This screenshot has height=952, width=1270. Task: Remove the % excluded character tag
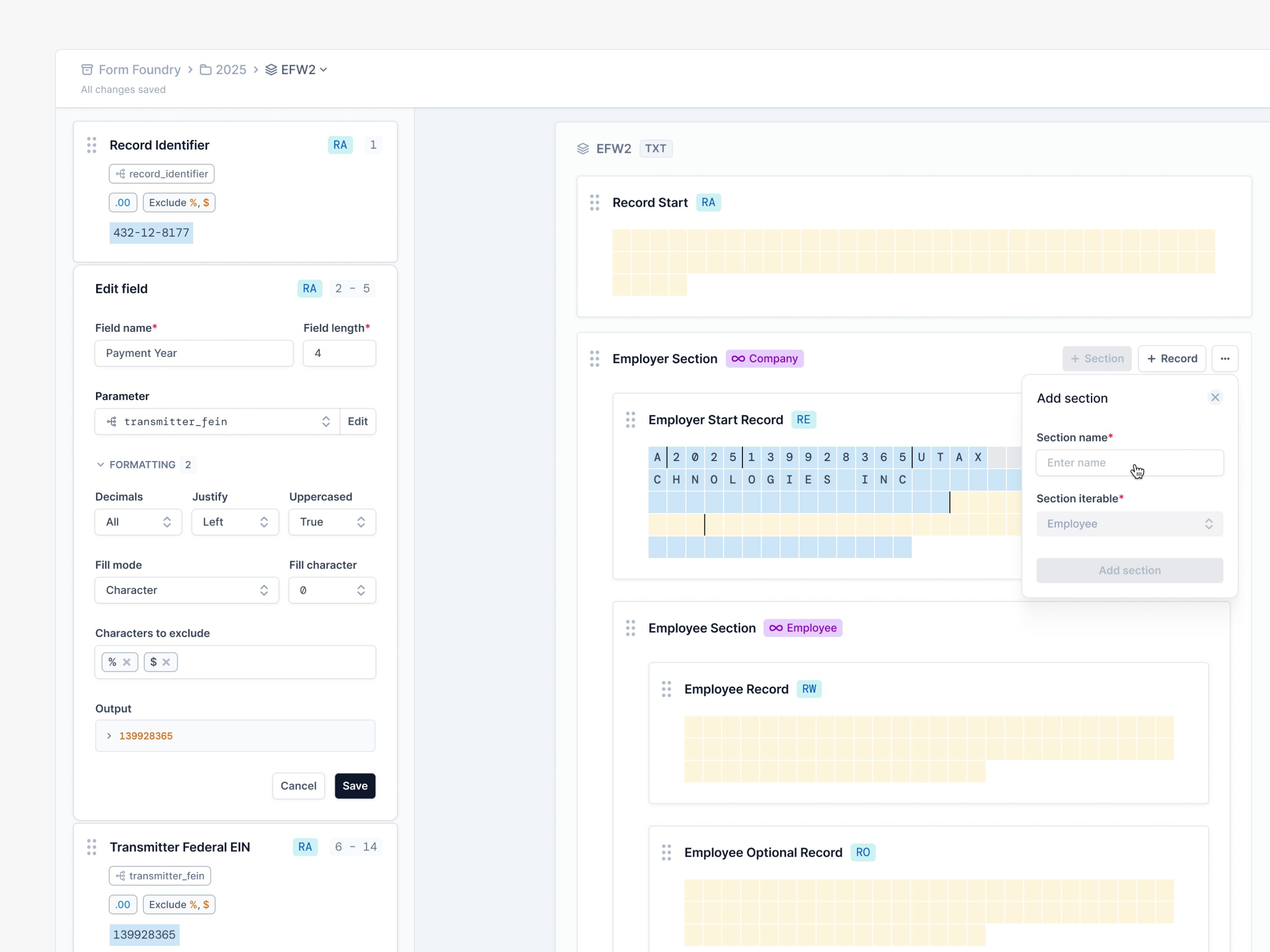127,662
